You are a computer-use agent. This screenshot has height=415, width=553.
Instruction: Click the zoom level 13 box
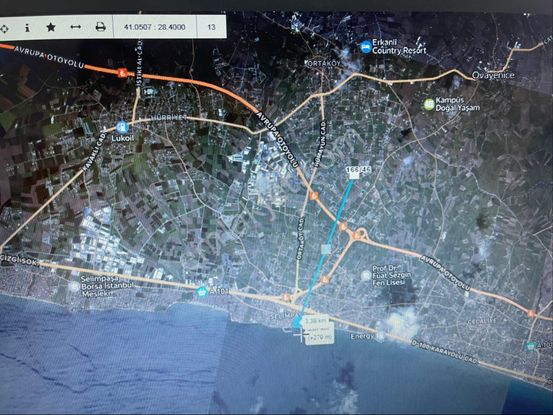point(211,27)
